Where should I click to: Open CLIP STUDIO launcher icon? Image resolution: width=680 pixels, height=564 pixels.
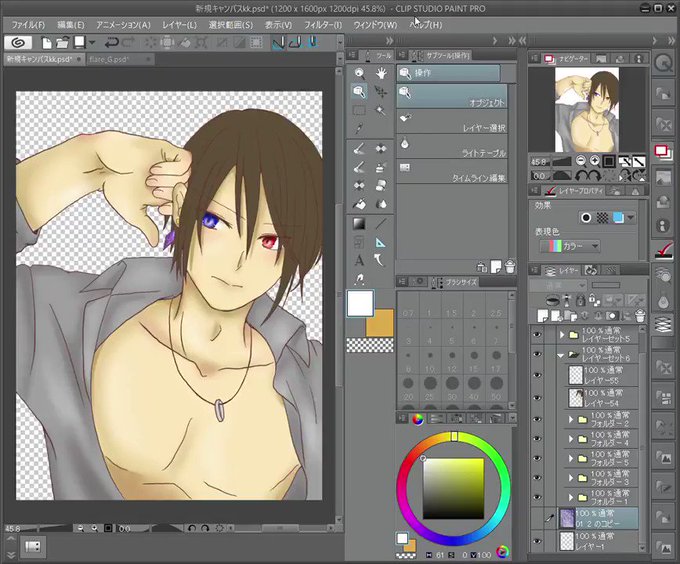coord(18,42)
